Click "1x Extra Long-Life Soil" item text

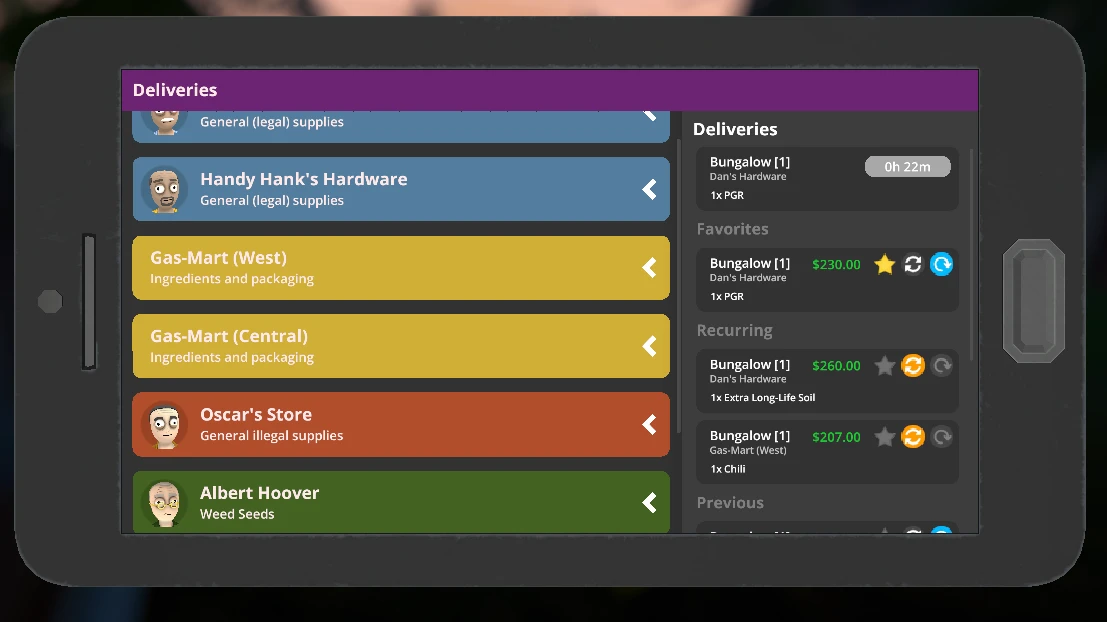click(x=762, y=397)
